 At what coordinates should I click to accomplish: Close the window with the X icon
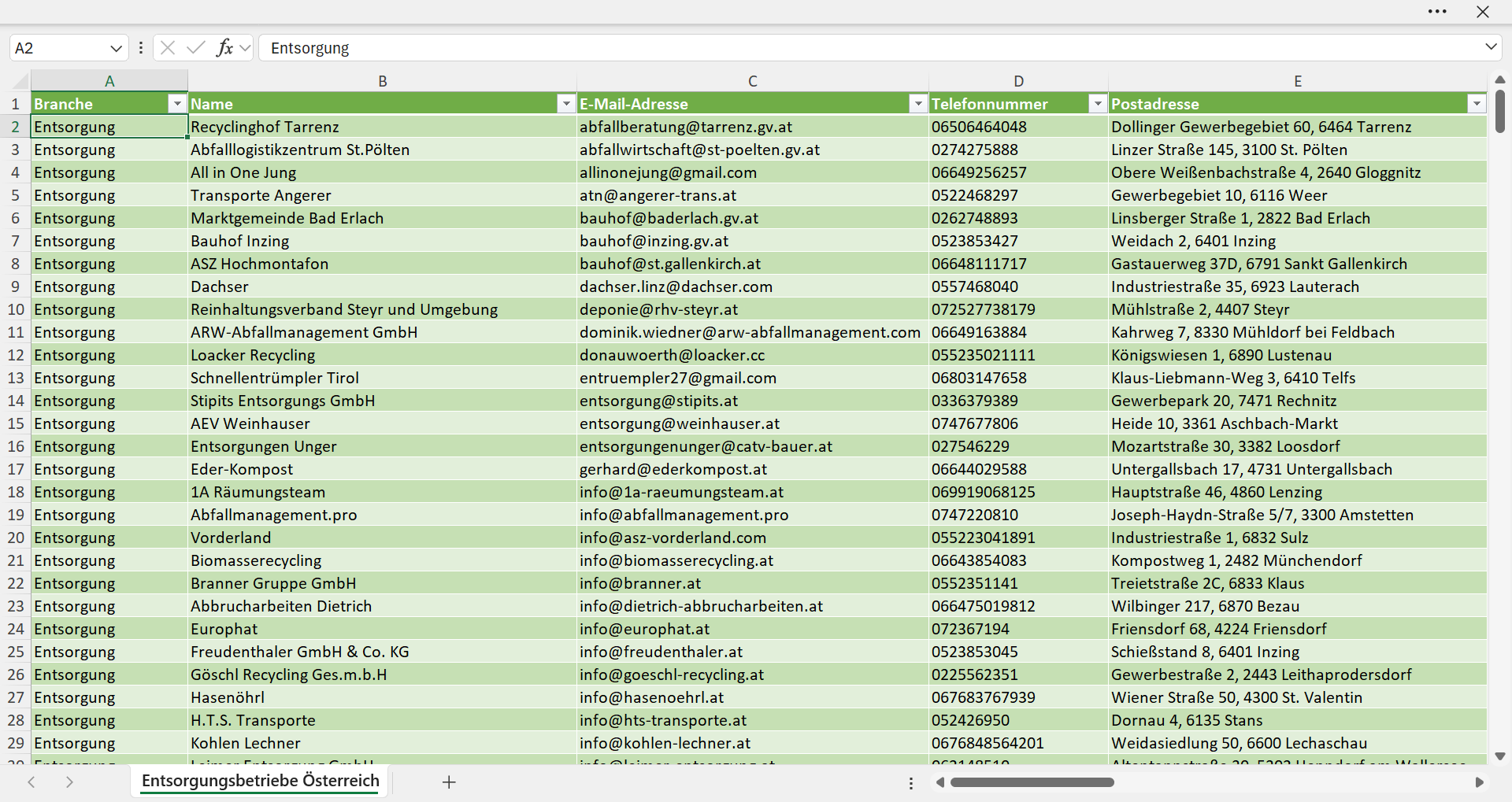(x=1483, y=12)
